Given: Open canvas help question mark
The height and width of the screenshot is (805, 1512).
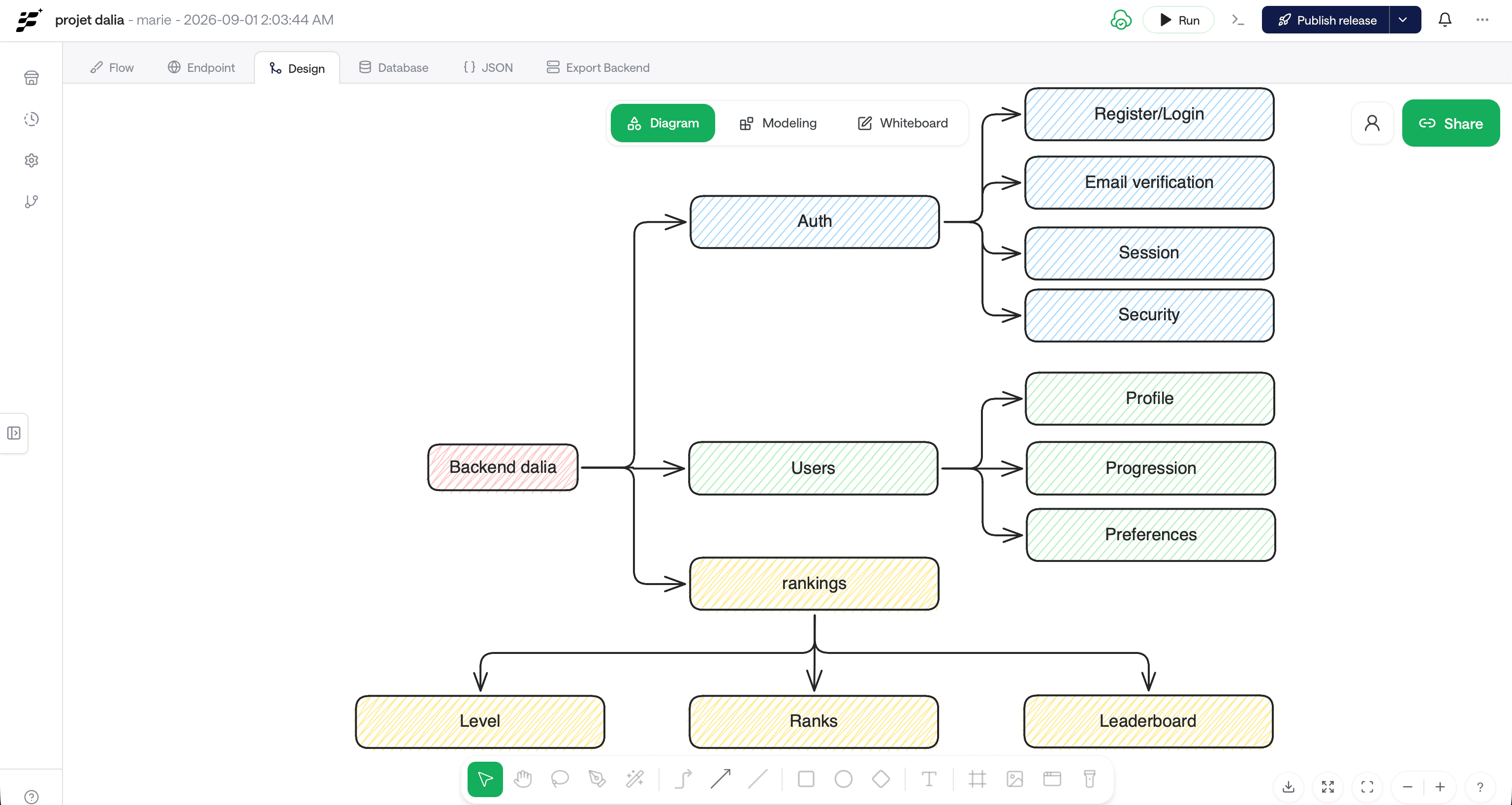Looking at the screenshot, I should (1480, 787).
